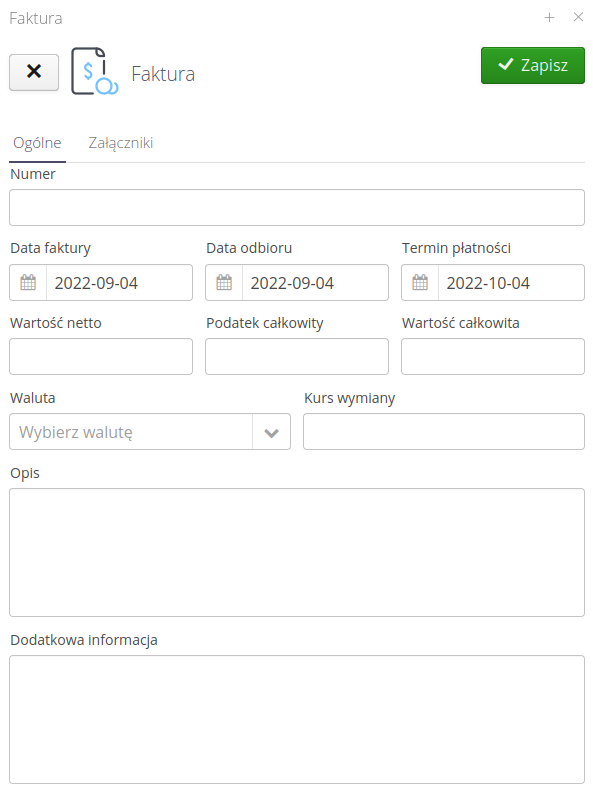Image resolution: width=593 pixels, height=792 pixels.
Task: Focus the Kurs wymiany input
Action: 444,432
